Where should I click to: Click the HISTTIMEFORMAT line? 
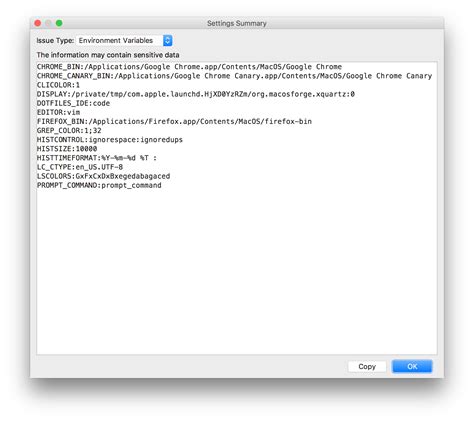coord(97,158)
